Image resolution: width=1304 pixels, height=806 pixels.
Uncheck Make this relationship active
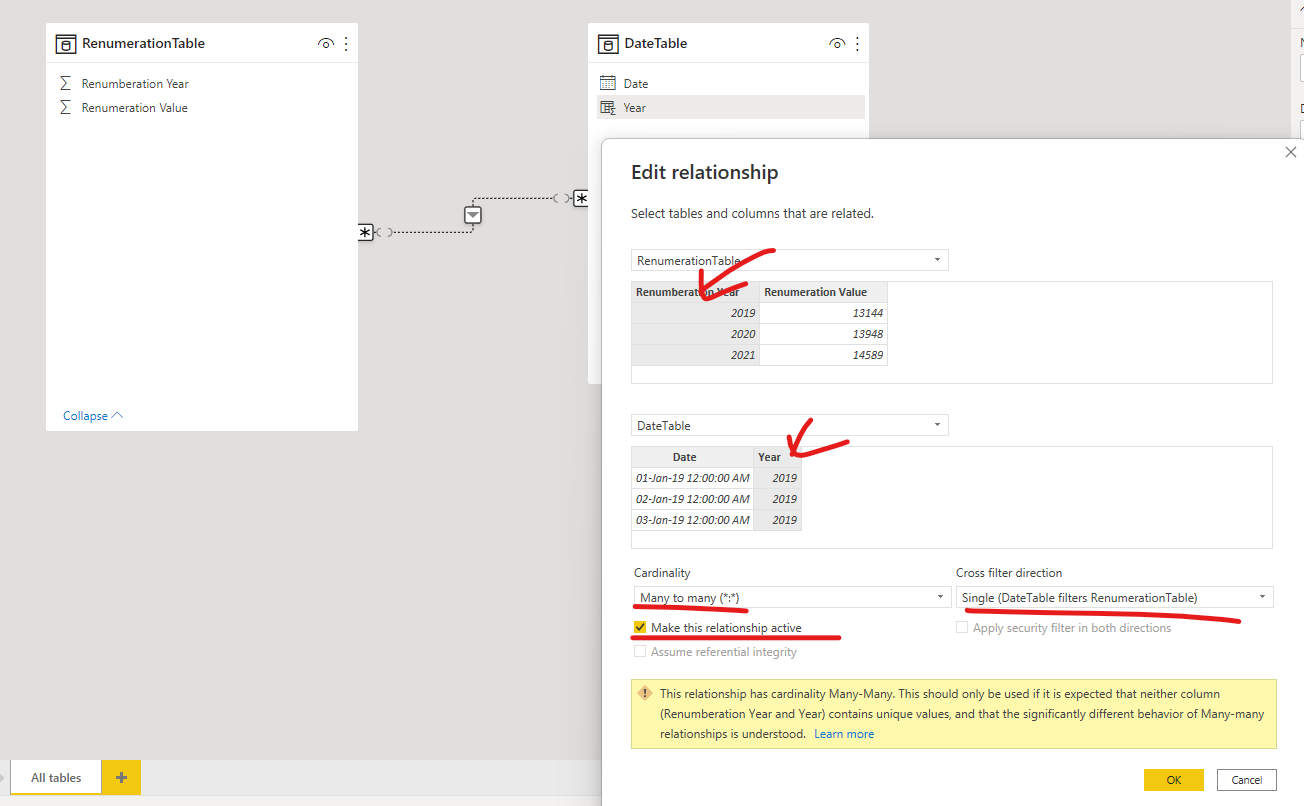pos(640,628)
